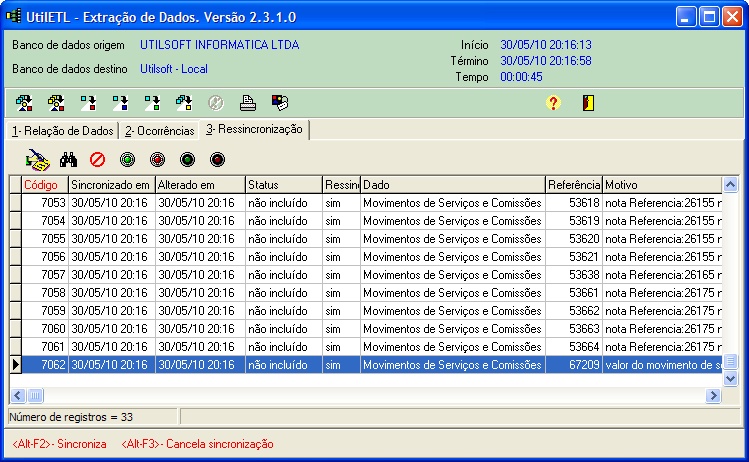The image size is (749, 462).
Task: Click the Alterado em column header
Action: (x=200, y=185)
